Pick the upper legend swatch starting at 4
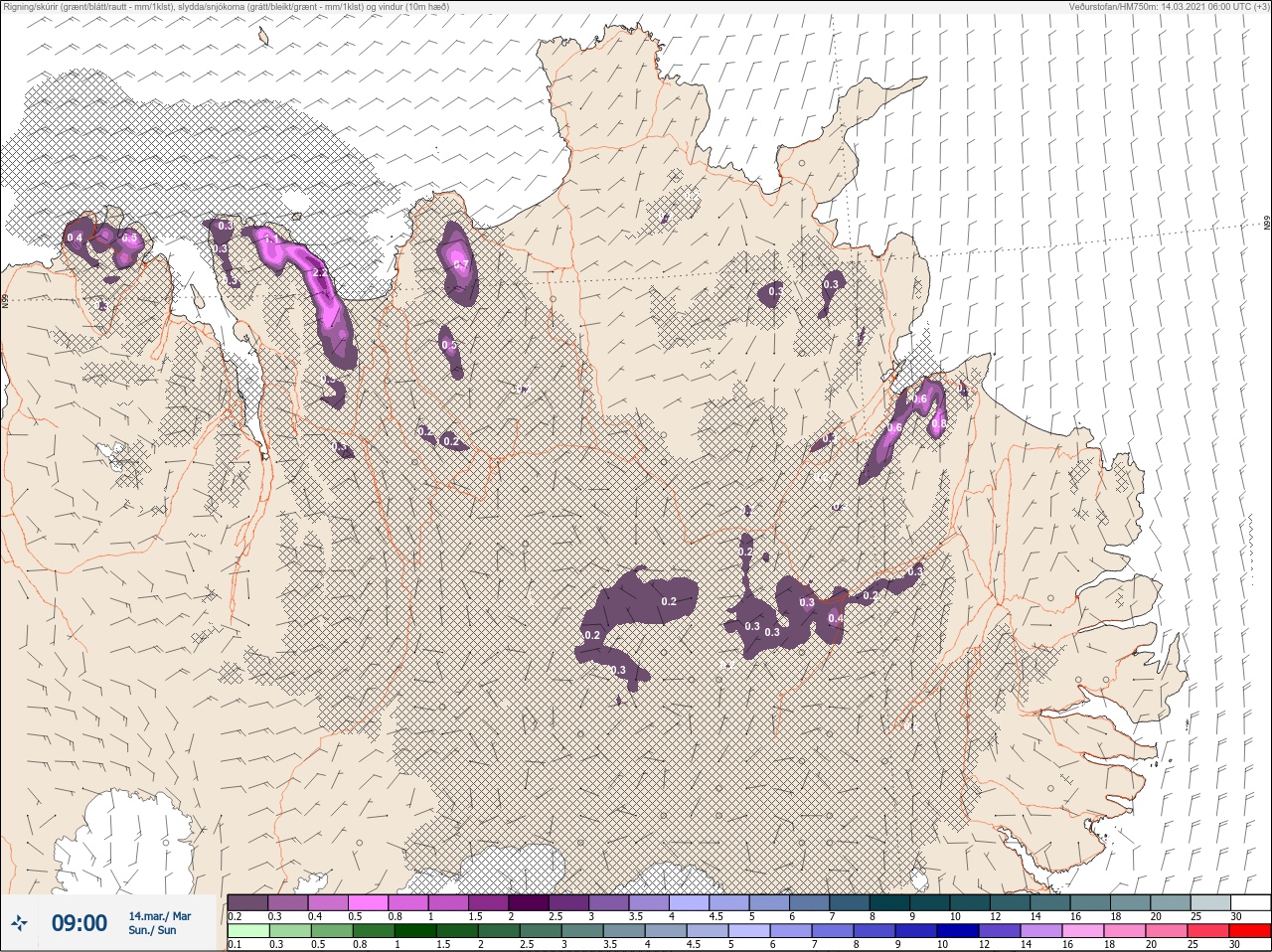1272x952 pixels. 689,902
